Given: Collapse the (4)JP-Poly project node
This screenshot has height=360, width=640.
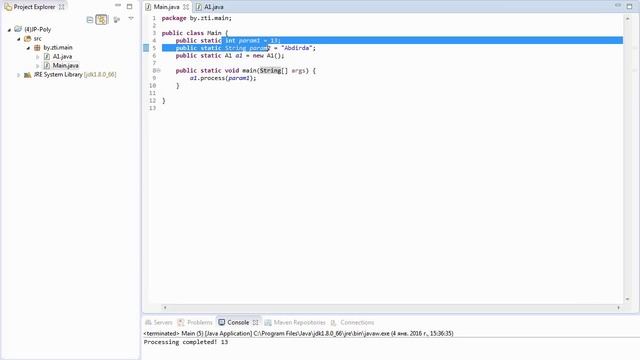Looking at the screenshot, I should click(9, 30).
